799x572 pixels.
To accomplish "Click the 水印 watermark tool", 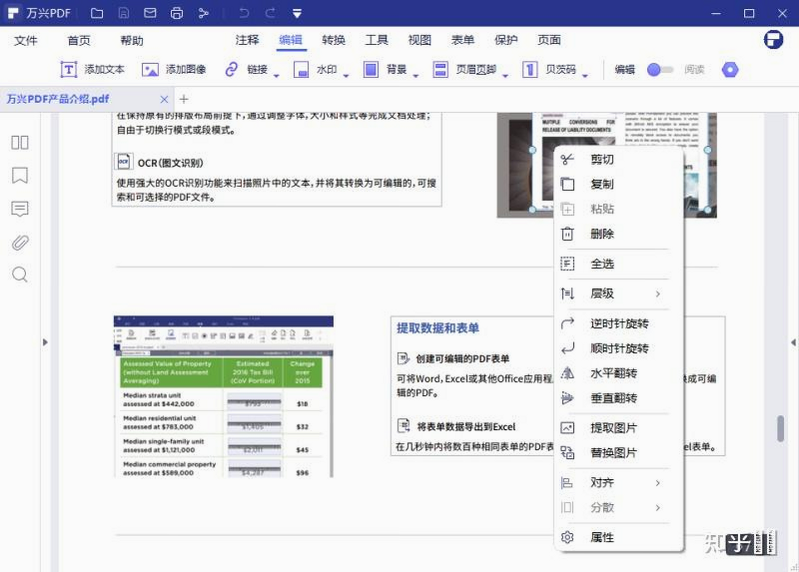I will tap(315, 69).
